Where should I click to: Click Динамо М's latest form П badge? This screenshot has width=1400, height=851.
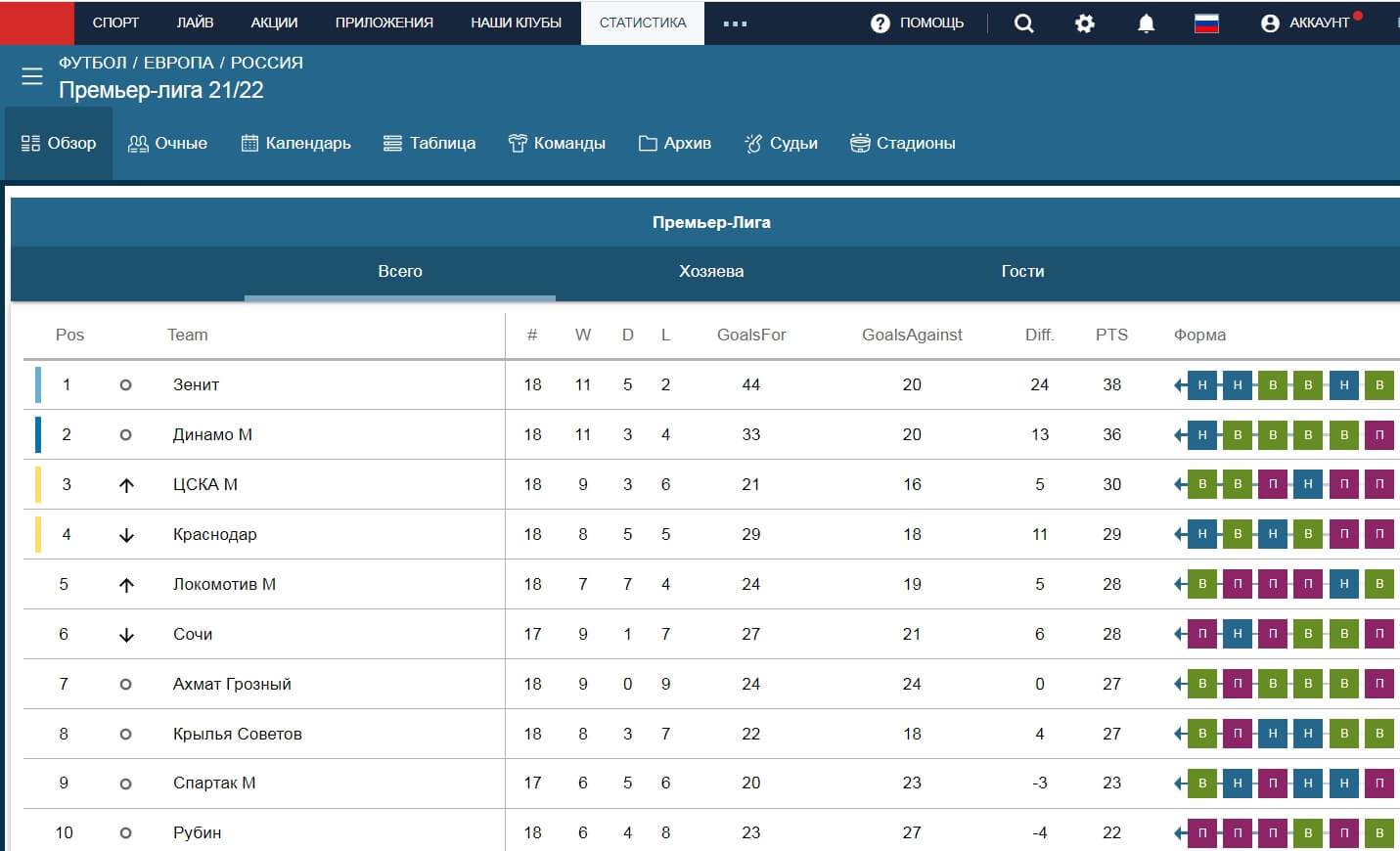coord(1379,435)
